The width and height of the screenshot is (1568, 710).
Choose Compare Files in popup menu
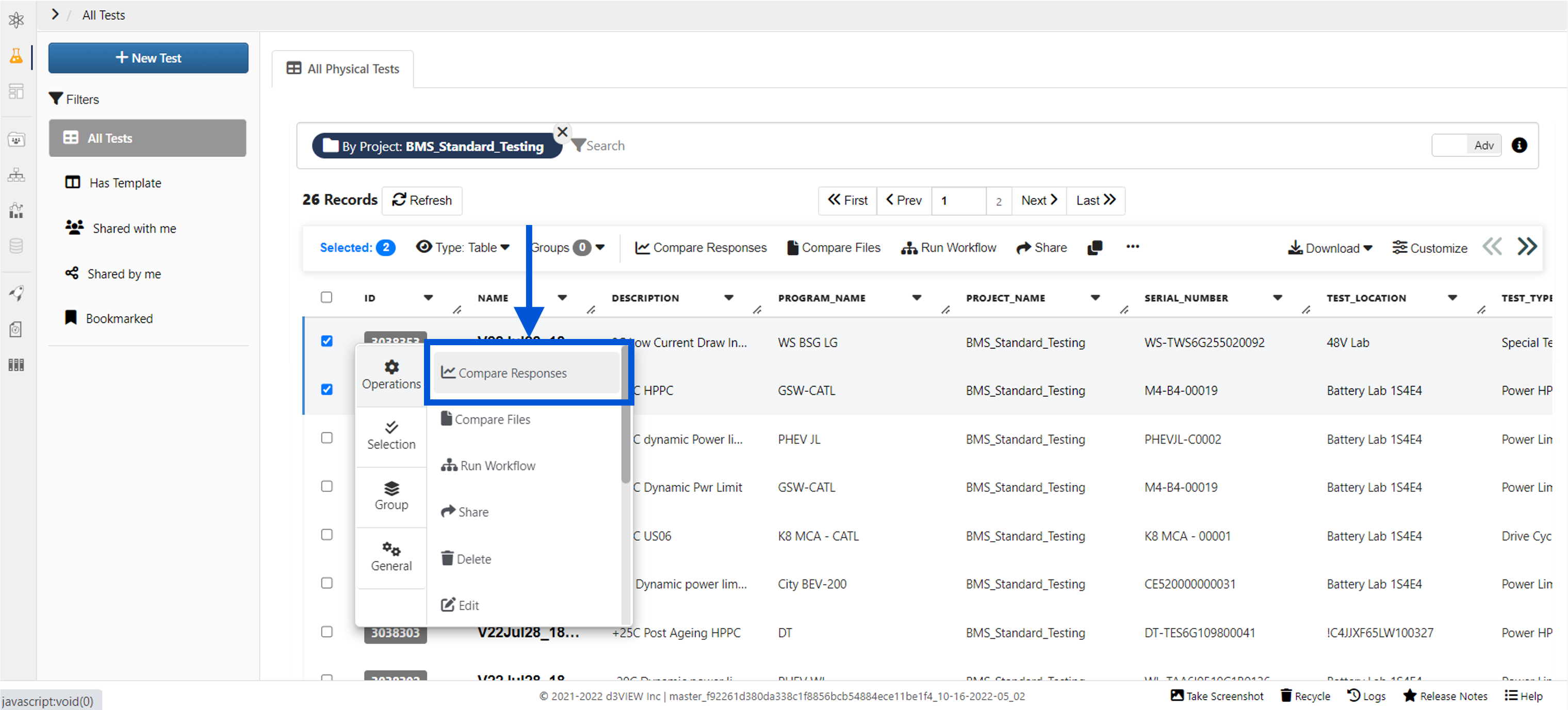coord(485,419)
